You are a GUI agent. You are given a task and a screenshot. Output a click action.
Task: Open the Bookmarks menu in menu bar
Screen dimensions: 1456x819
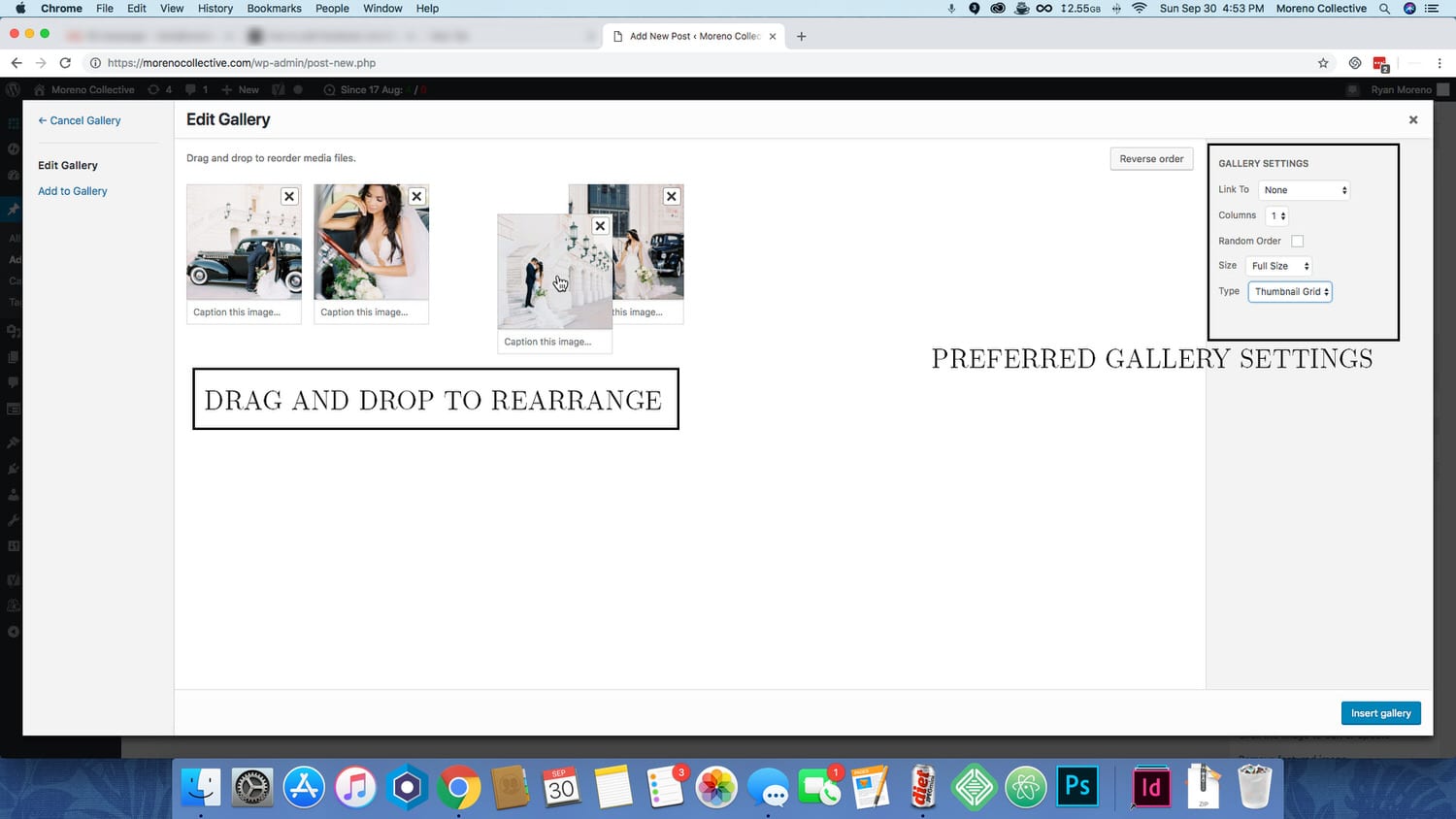(274, 9)
